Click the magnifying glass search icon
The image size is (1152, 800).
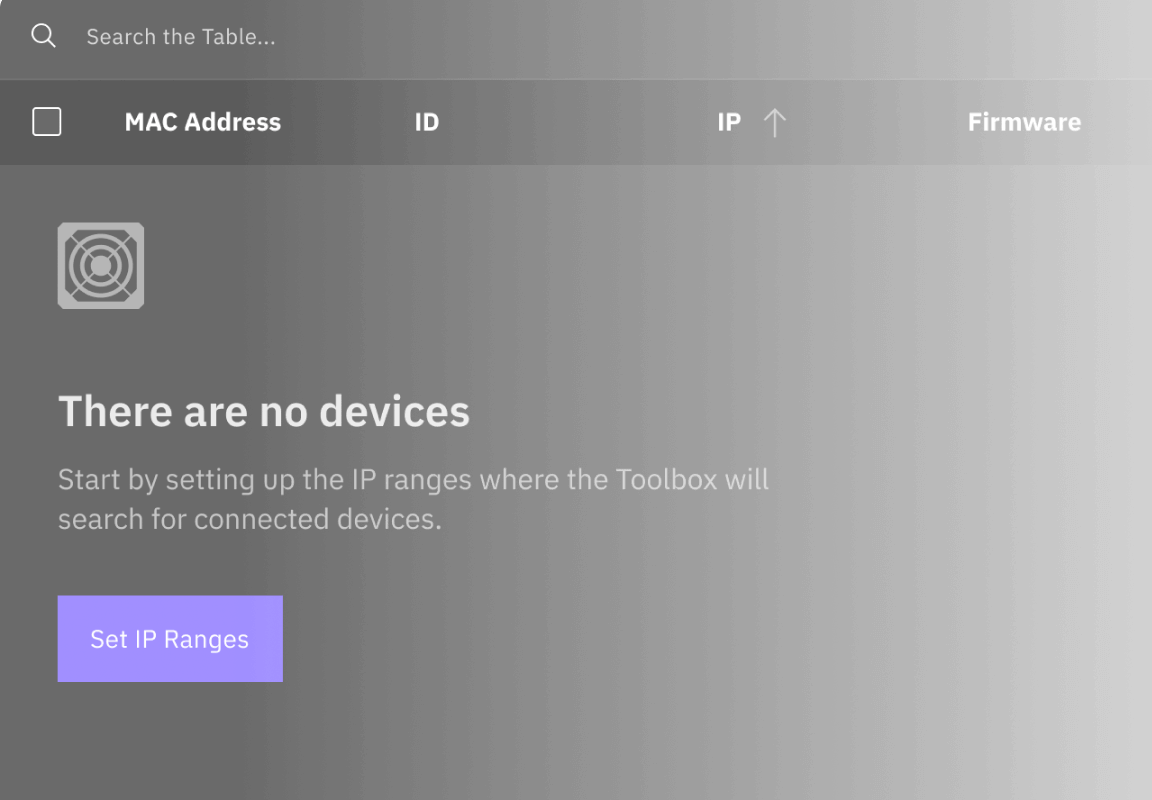coord(43,37)
